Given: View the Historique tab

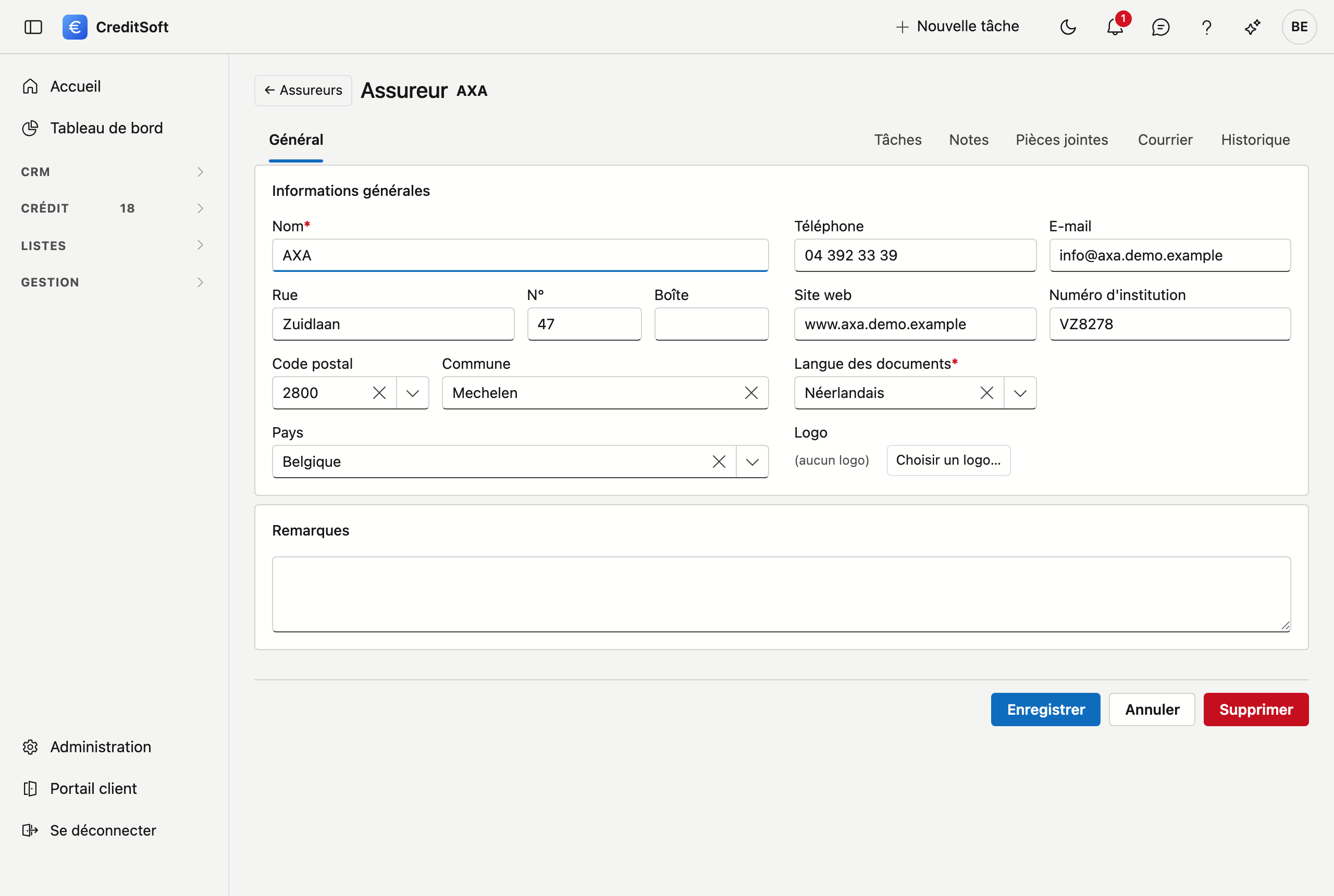Looking at the screenshot, I should (1256, 140).
